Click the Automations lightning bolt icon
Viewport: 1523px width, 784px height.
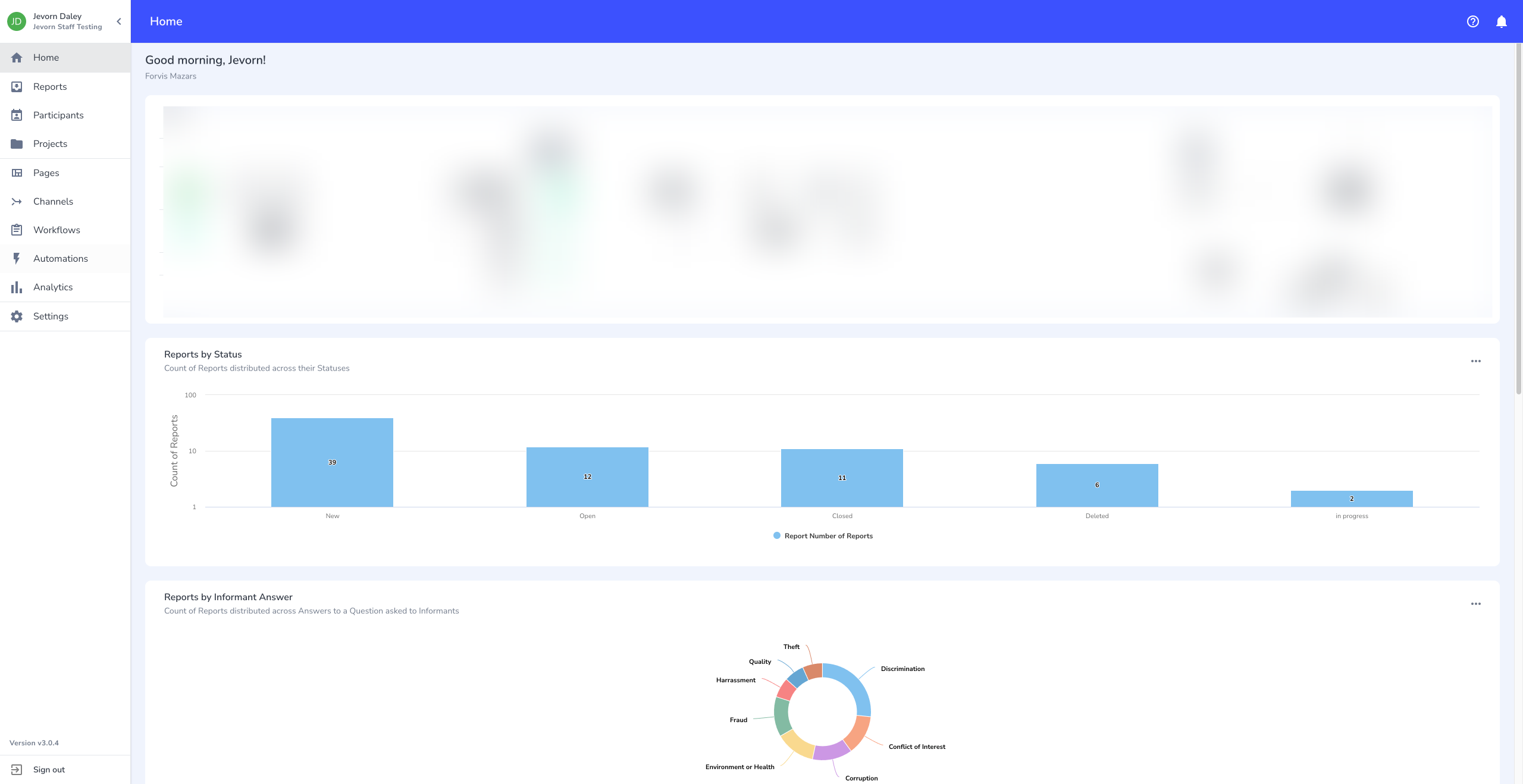point(17,259)
